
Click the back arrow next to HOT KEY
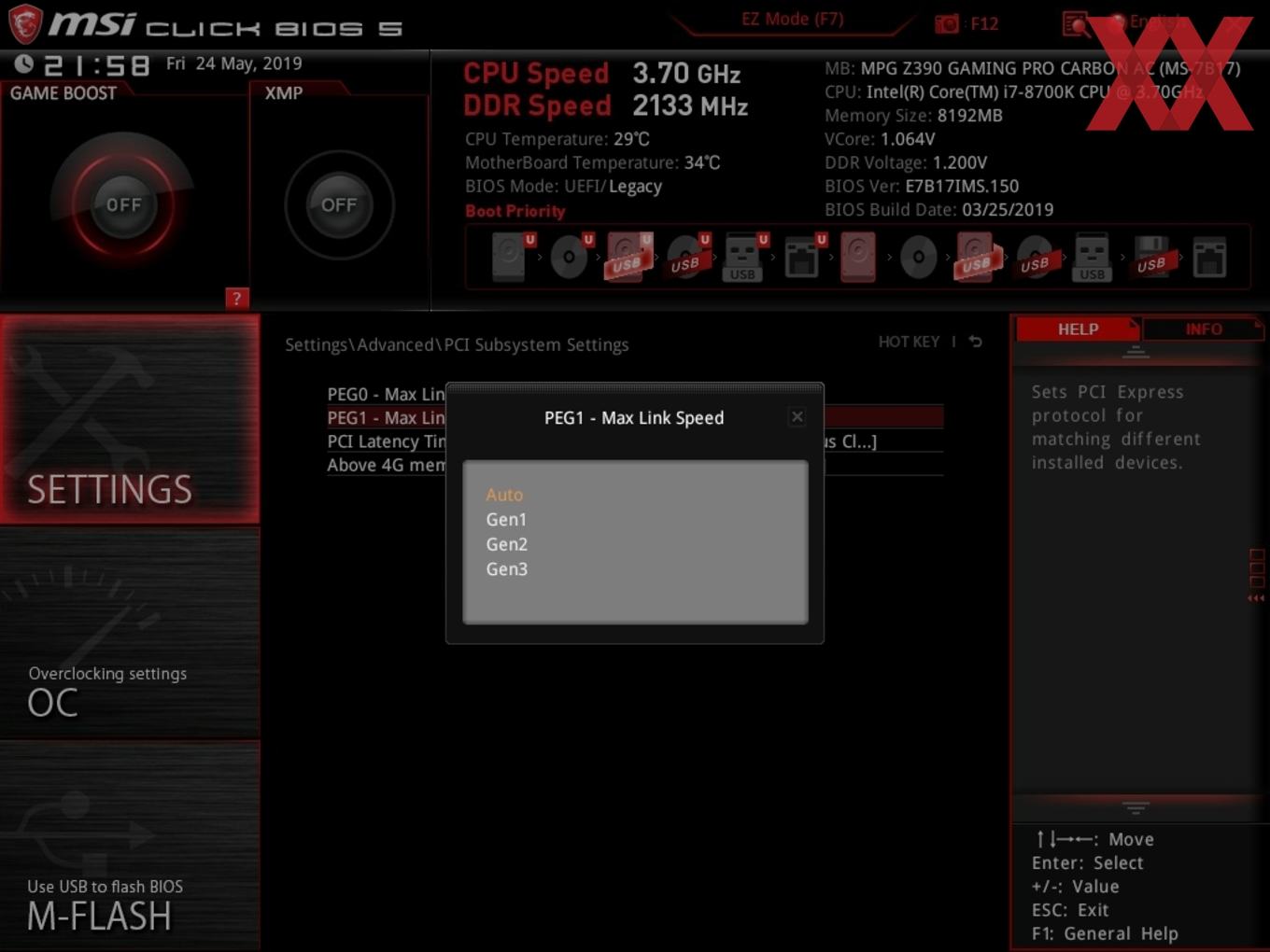[975, 342]
